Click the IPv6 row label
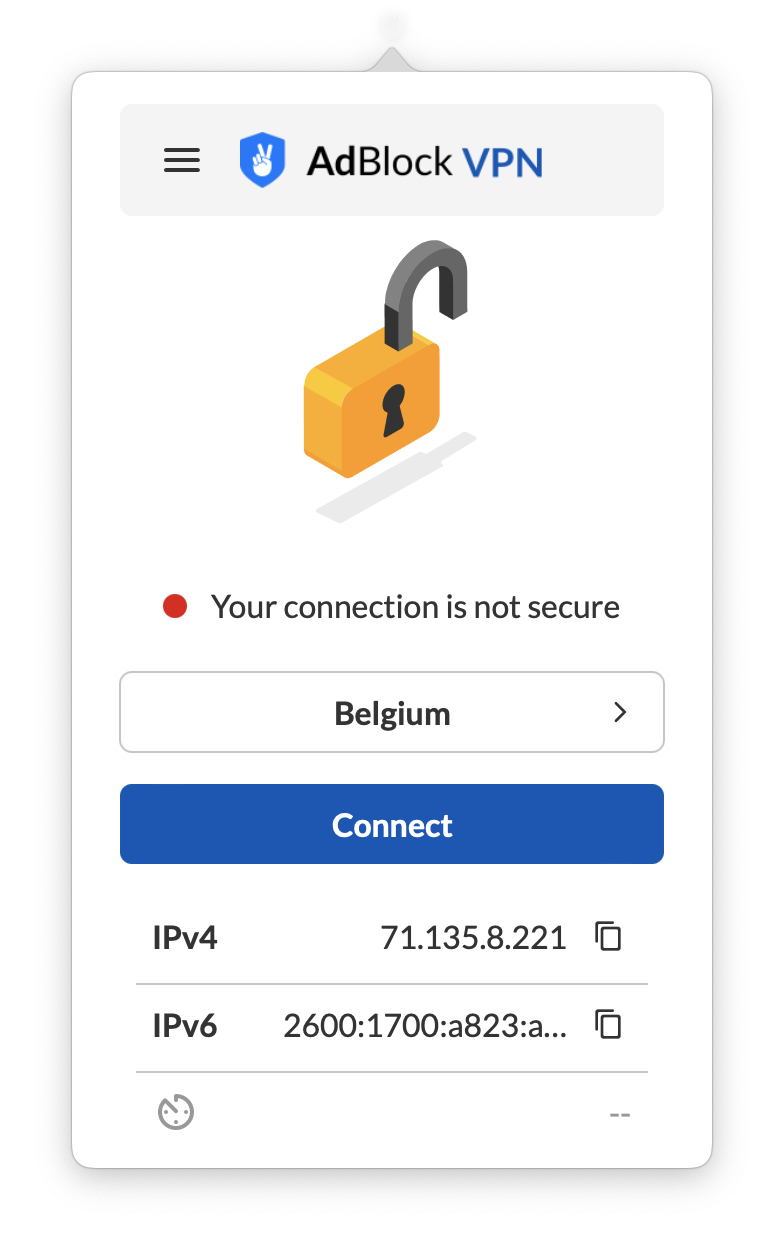 (185, 1026)
